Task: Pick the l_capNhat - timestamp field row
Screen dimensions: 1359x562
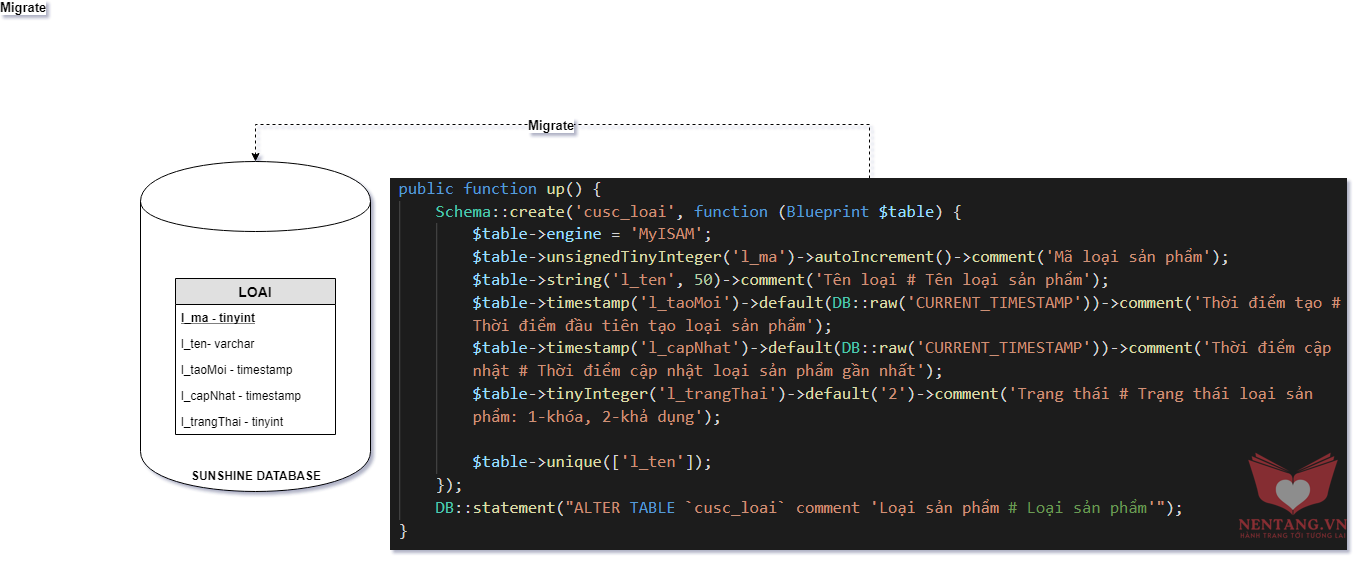Action: tap(241, 396)
